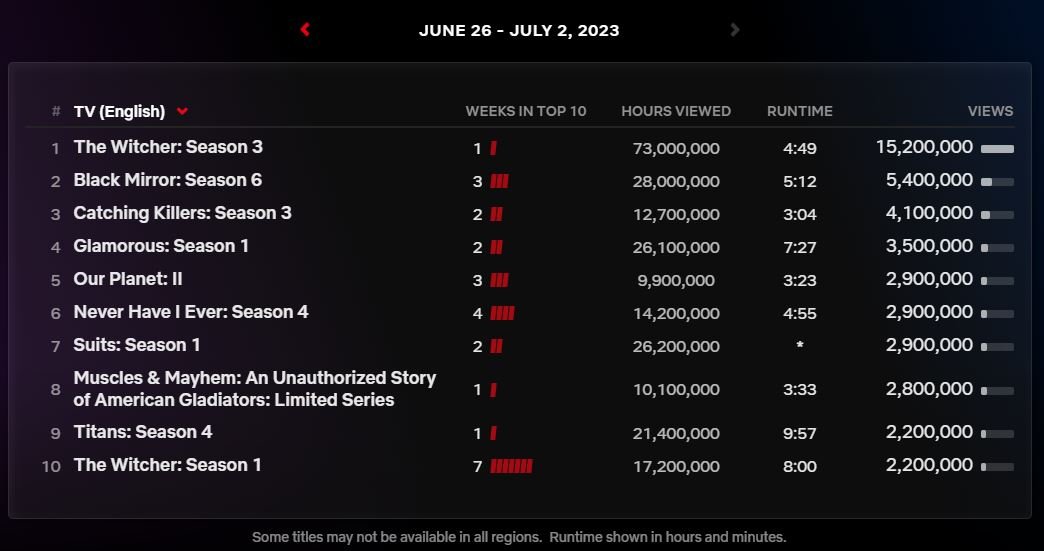
Task: Select Our Planet: II title
Action: pos(128,279)
